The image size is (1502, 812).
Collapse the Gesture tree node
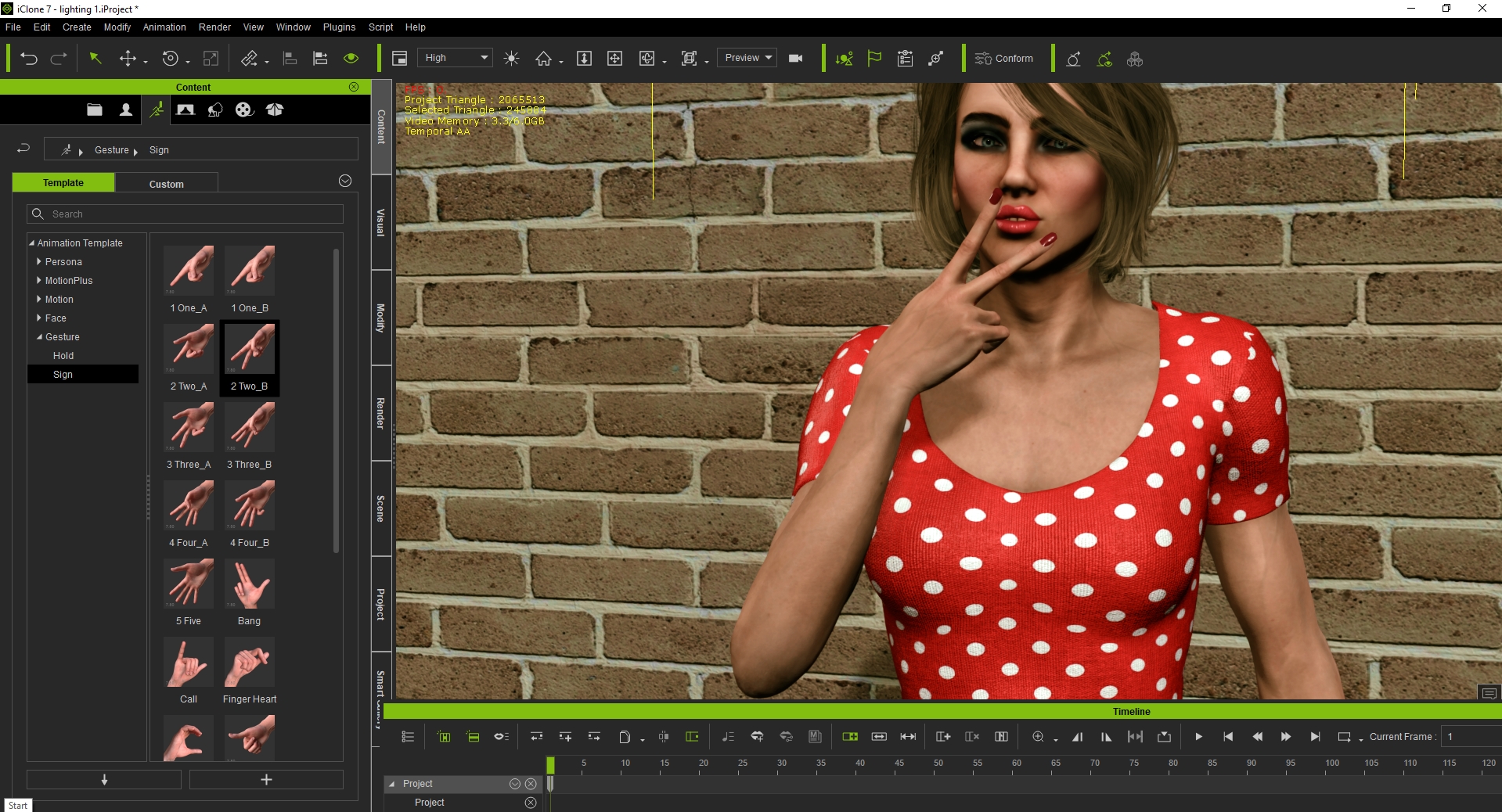pos(39,337)
